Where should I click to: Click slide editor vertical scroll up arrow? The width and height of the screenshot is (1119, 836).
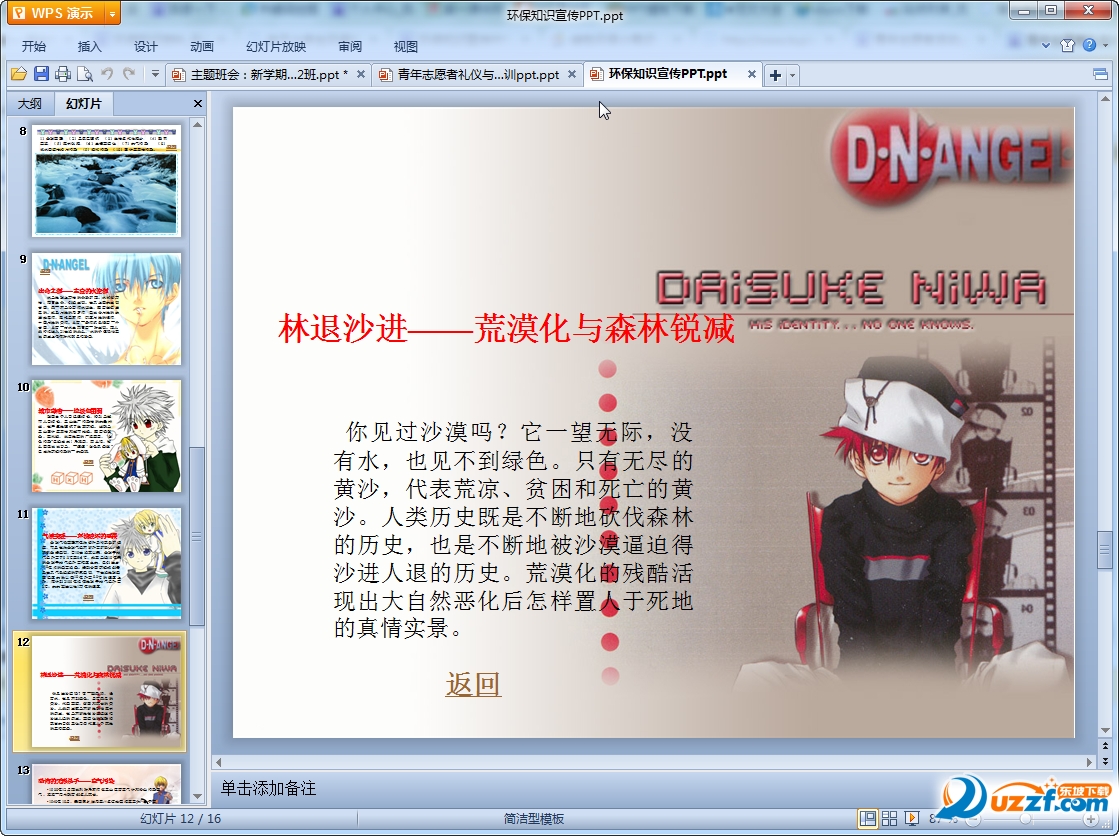point(1105,99)
